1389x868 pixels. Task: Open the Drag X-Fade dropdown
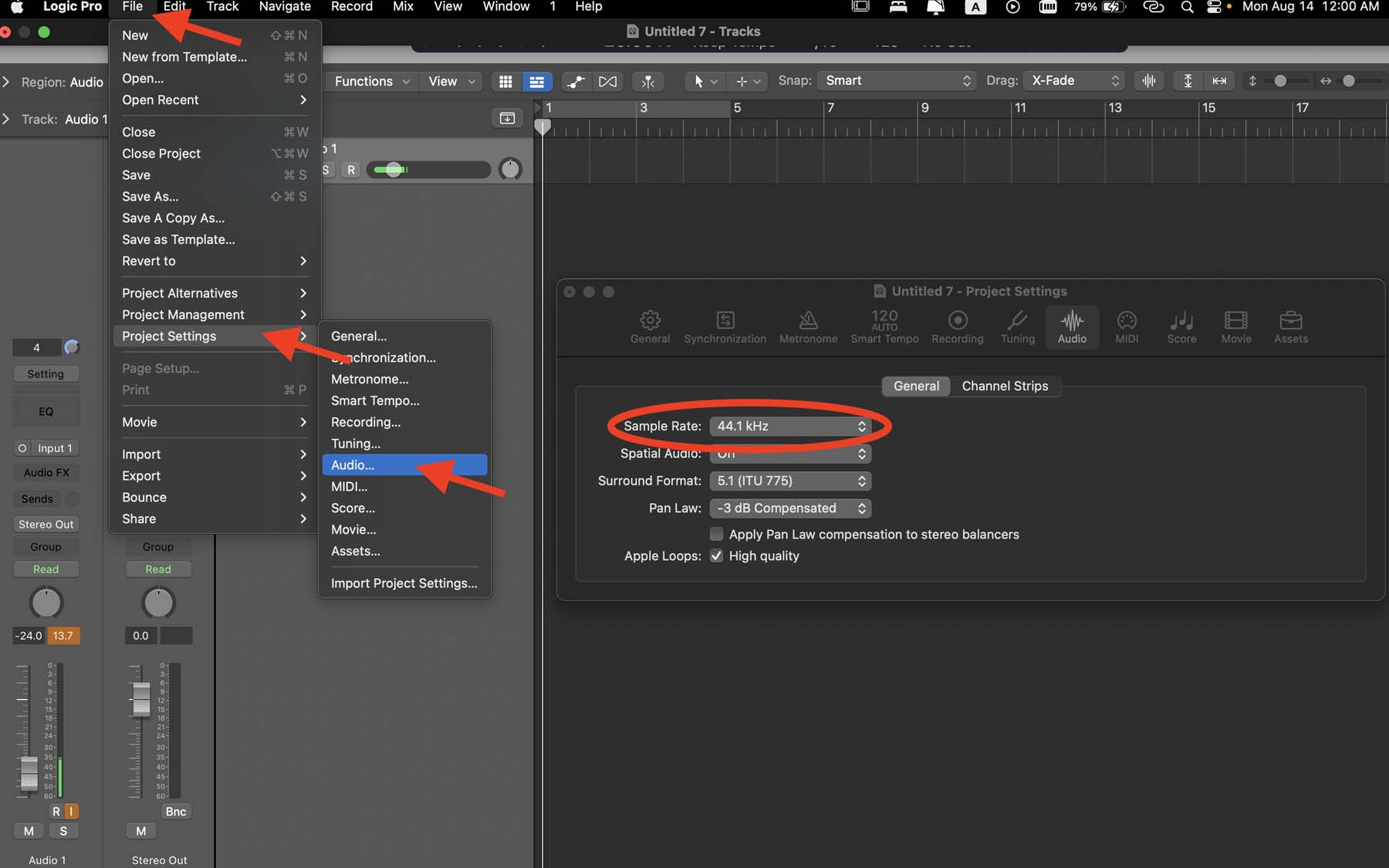1074,80
